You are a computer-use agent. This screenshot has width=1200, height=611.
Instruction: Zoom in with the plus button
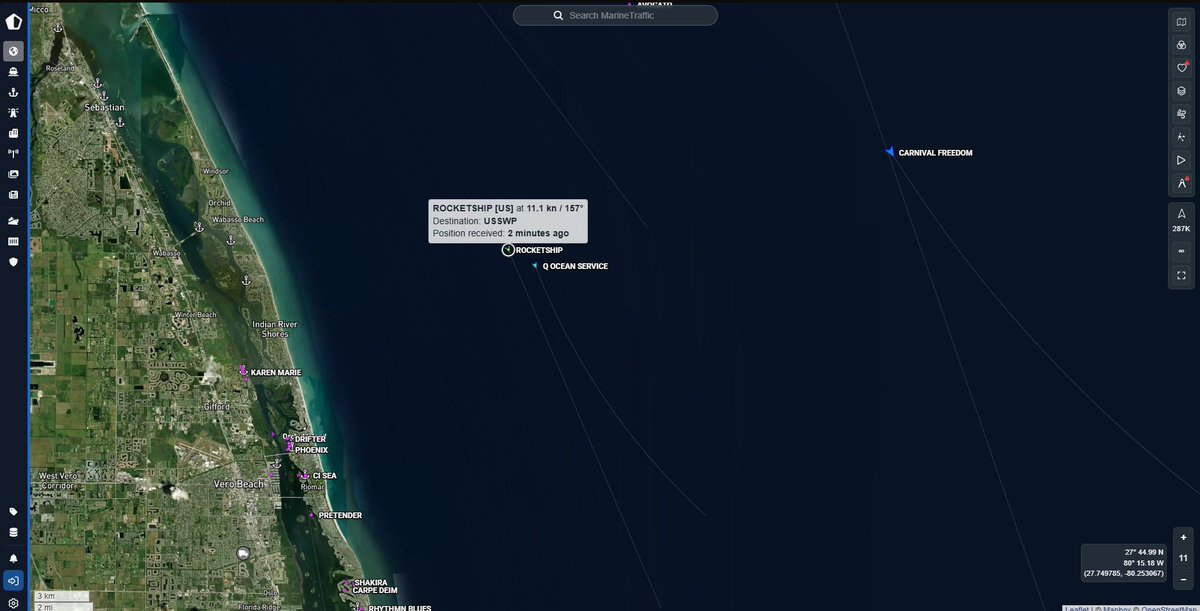click(1183, 537)
